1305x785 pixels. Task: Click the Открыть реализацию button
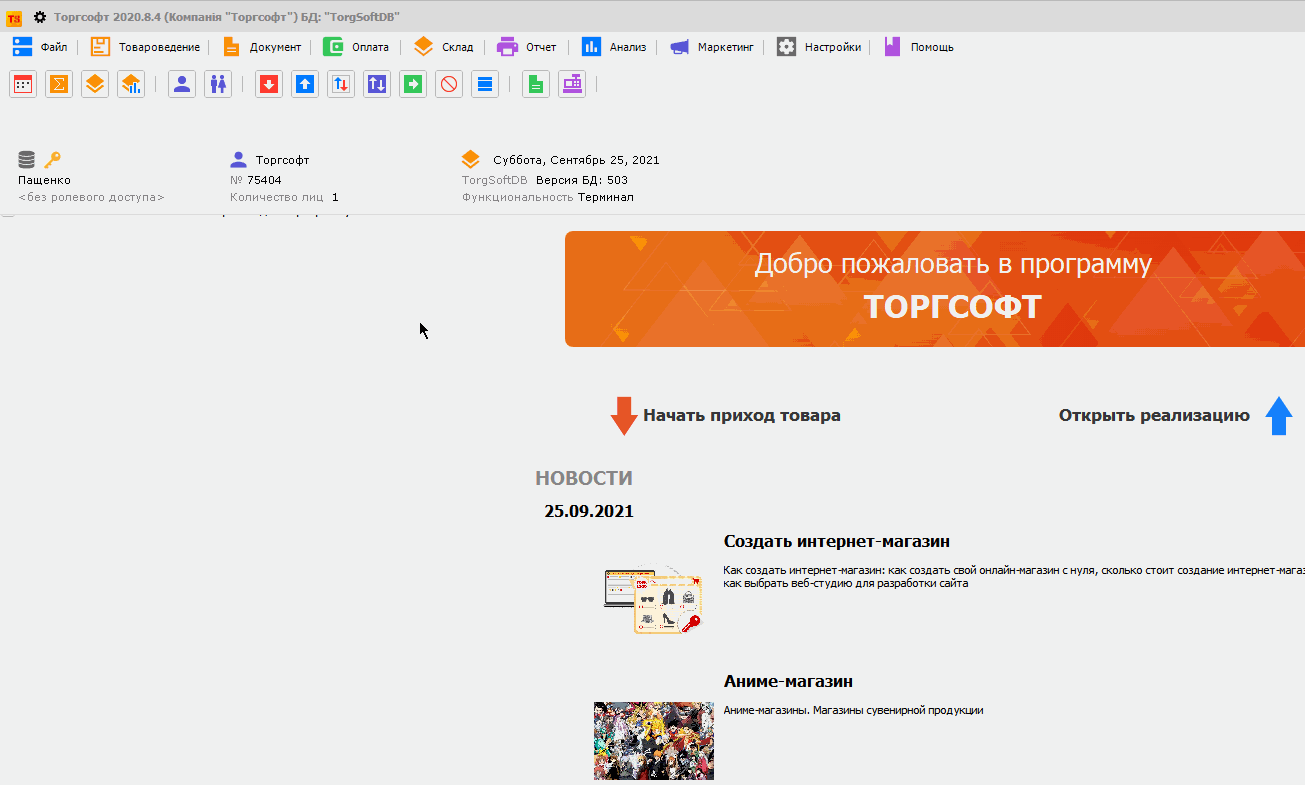tap(1155, 415)
